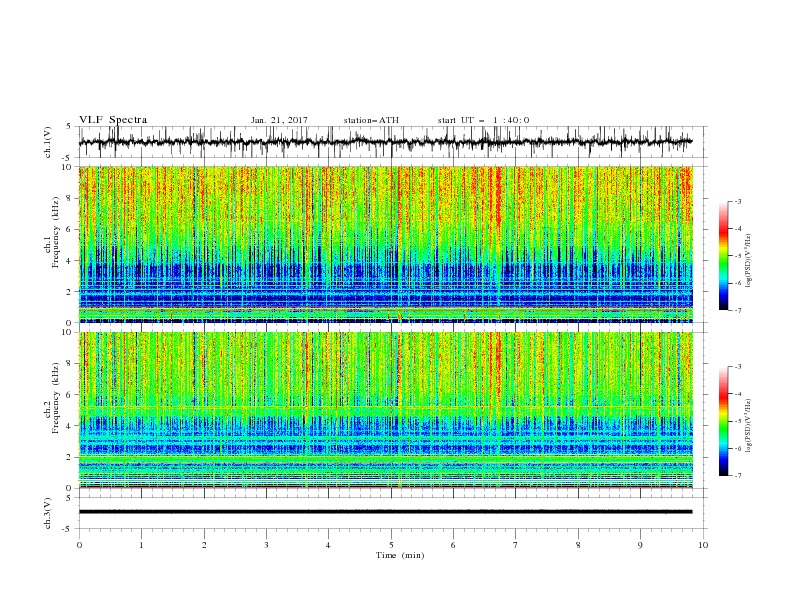The width and height of the screenshot is (792, 612).
Task: Click the ch.1 frequency axis "4" tick label
Action: point(70,261)
